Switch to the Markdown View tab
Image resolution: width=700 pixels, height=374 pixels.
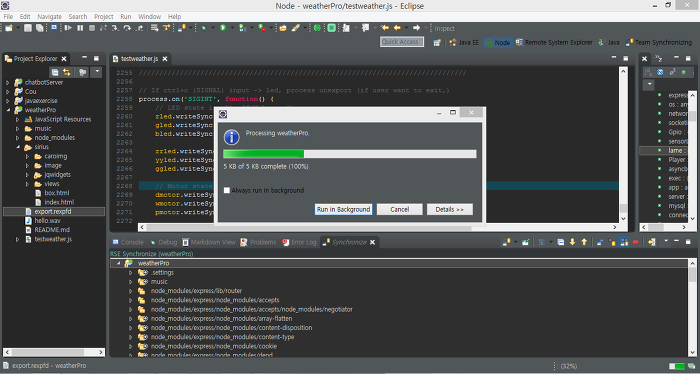click(208, 242)
